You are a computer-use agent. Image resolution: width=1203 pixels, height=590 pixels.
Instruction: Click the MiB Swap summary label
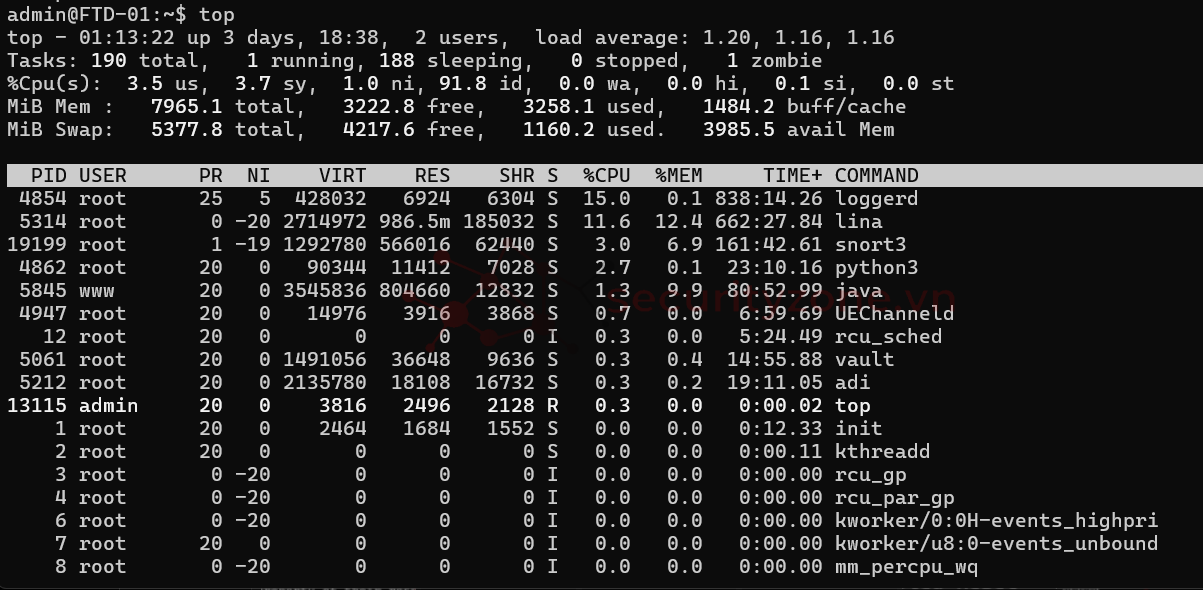60,130
